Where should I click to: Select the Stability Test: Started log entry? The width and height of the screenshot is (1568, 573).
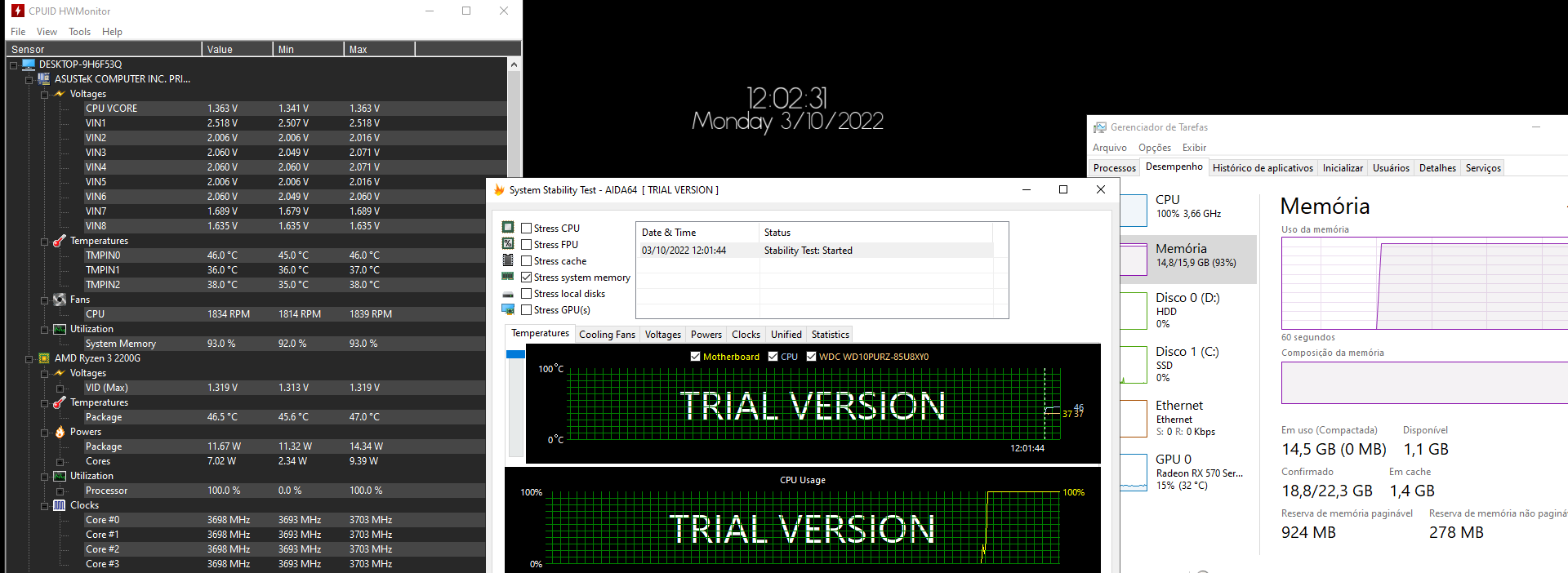[x=814, y=251]
